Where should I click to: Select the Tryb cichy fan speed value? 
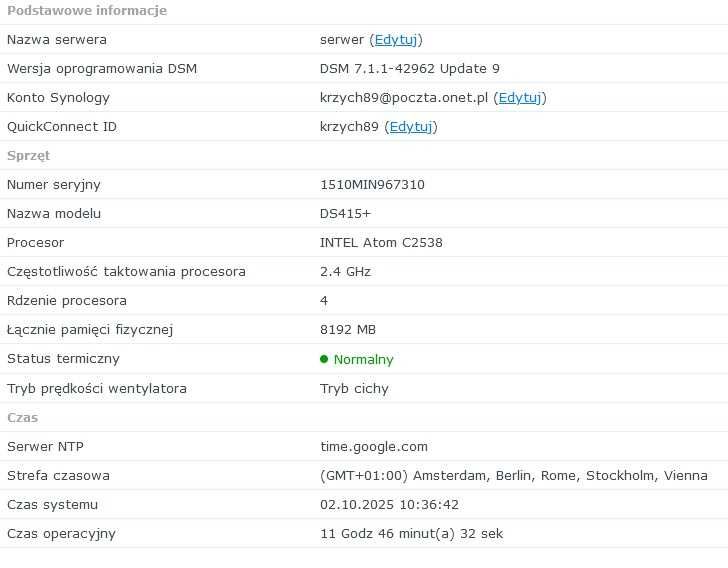pyautogui.click(x=354, y=389)
